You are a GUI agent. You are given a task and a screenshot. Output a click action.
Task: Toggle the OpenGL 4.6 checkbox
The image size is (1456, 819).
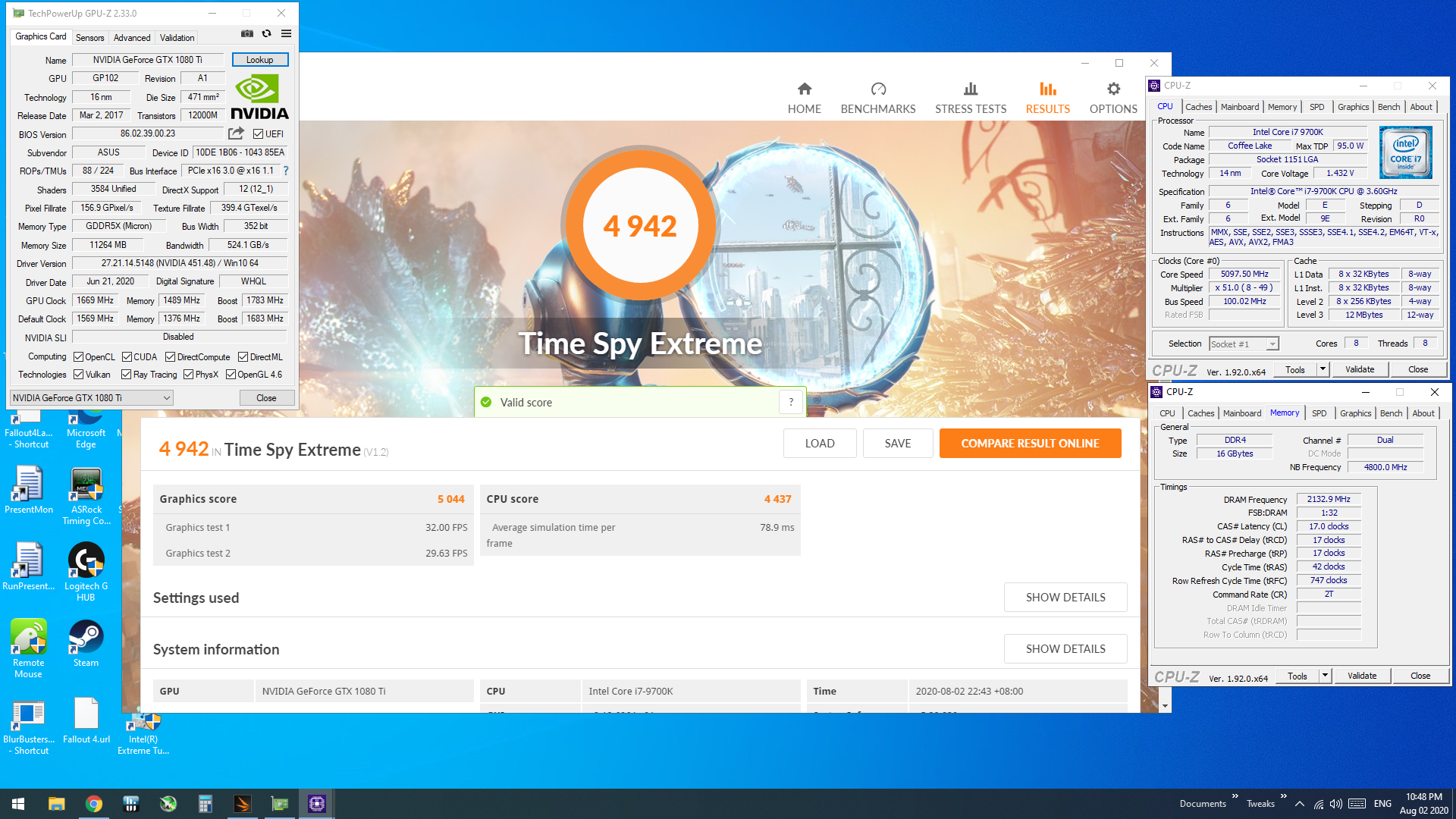click(231, 375)
